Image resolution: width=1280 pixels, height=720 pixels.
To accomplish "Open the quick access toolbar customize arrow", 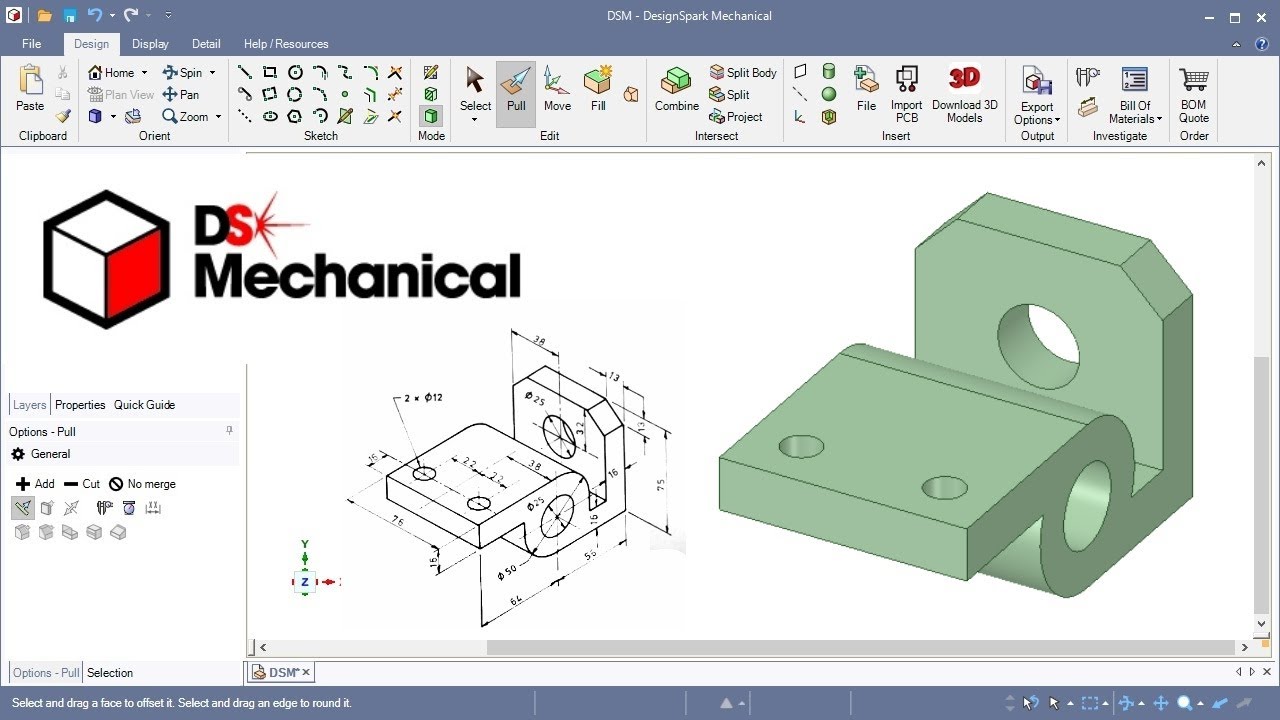I will coord(168,15).
